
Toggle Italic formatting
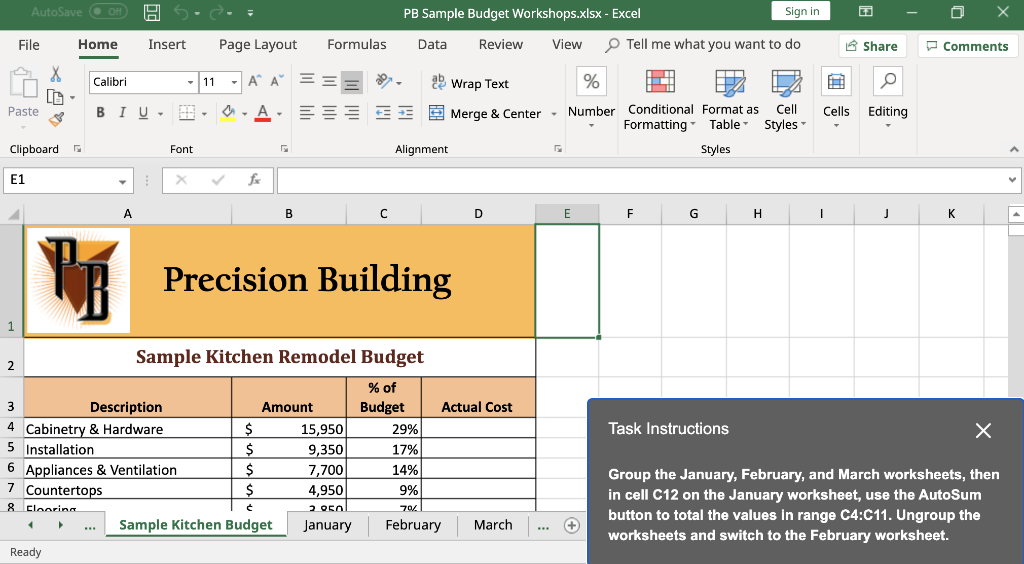coord(122,113)
